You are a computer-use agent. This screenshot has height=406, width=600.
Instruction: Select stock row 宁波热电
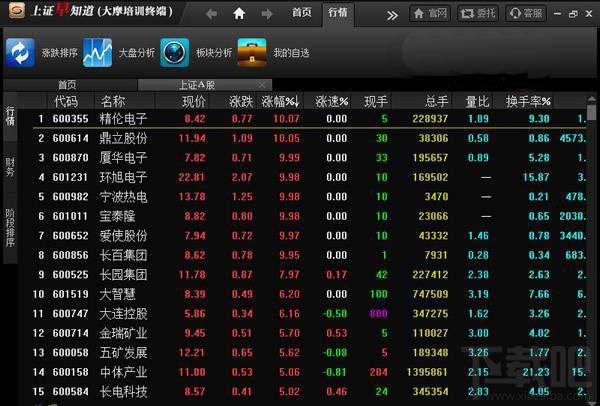(x=309, y=197)
